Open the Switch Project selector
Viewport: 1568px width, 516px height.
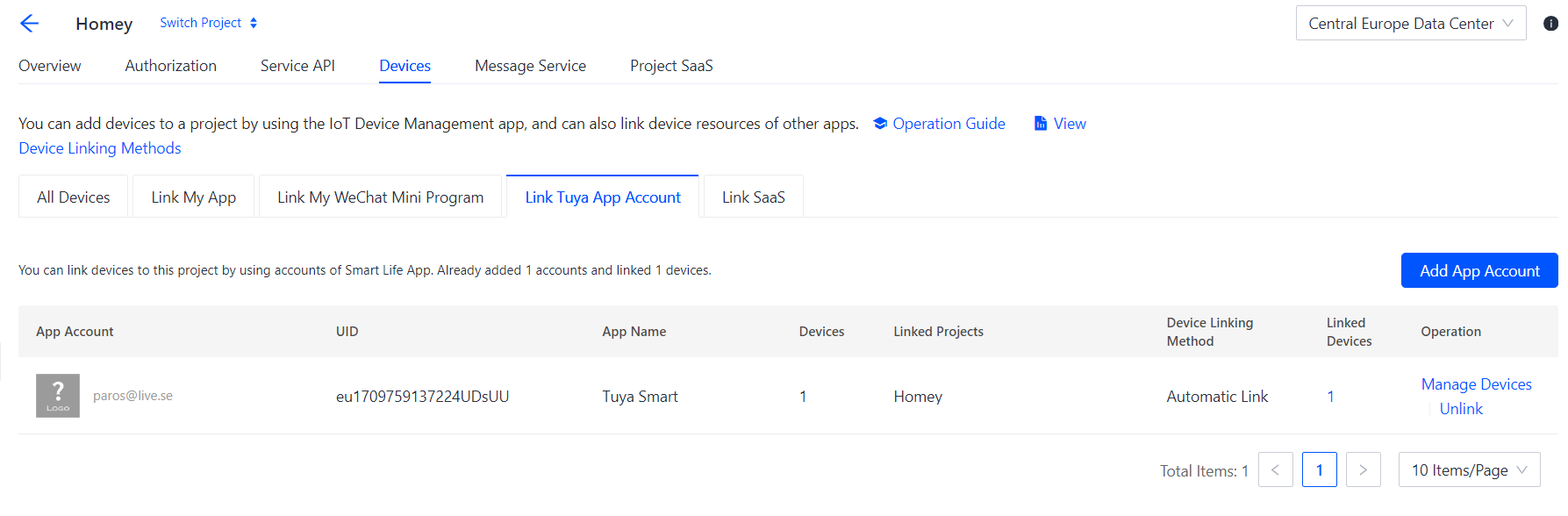click(208, 23)
